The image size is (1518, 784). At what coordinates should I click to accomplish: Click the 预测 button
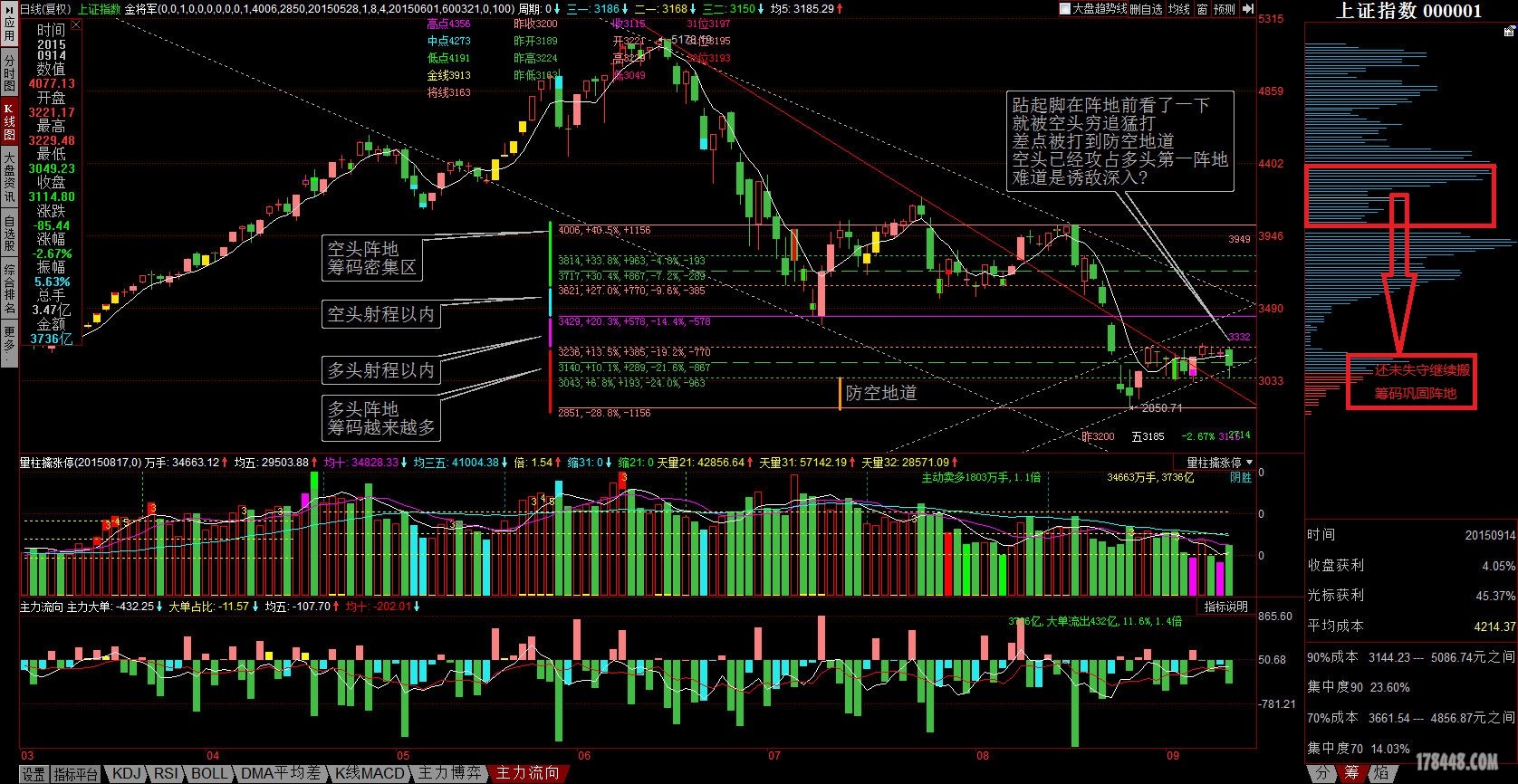click(1225, 9)
